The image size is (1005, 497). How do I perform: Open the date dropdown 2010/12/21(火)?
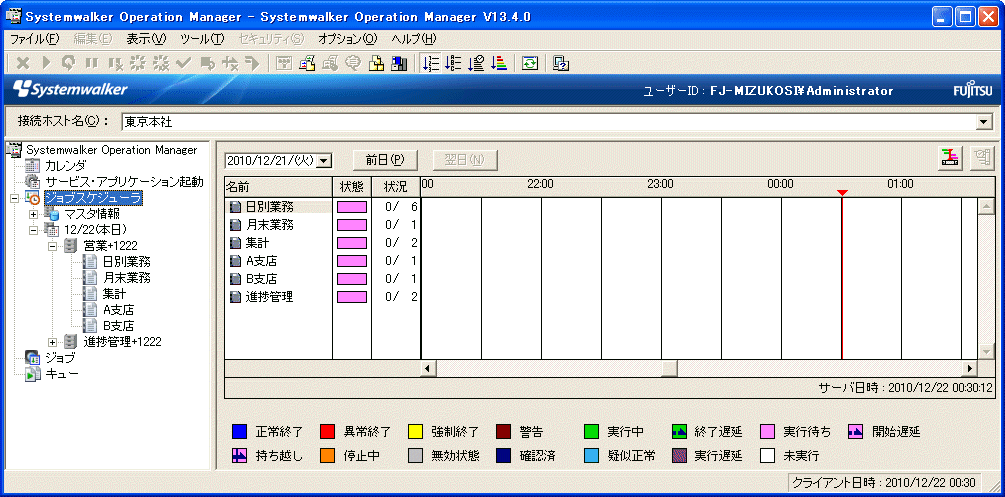click(x=324, y=160)
